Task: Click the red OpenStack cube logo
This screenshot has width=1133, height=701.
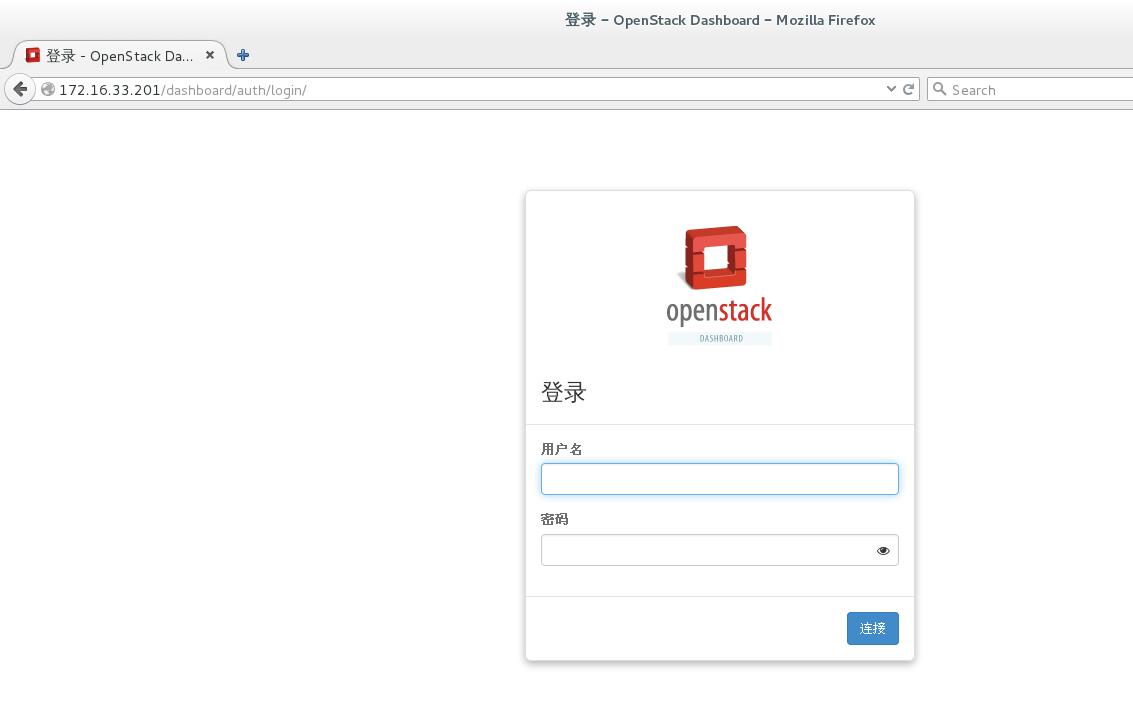Action: (x=715, y=257)
